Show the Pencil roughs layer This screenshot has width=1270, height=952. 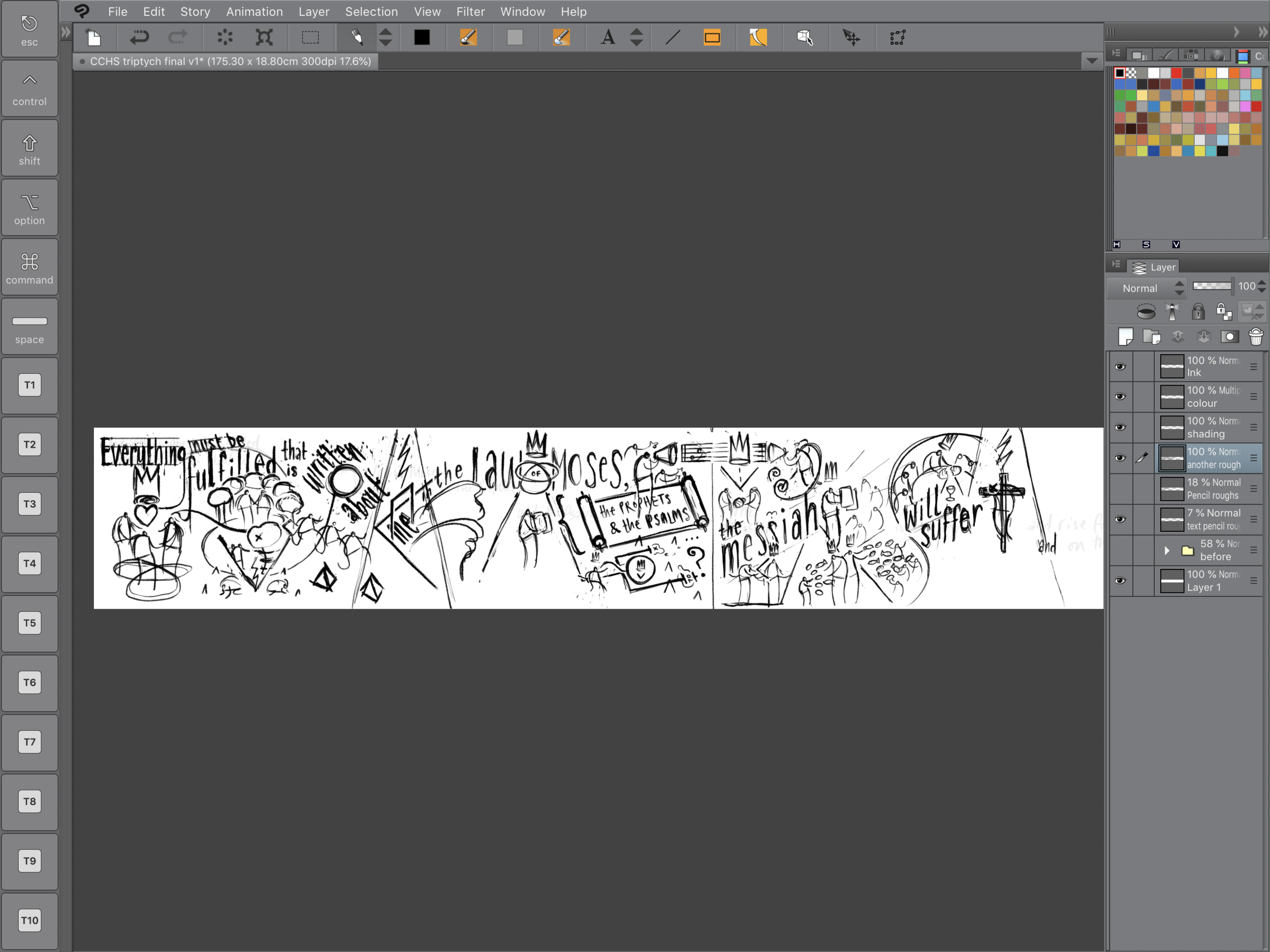pos(1120,489)
